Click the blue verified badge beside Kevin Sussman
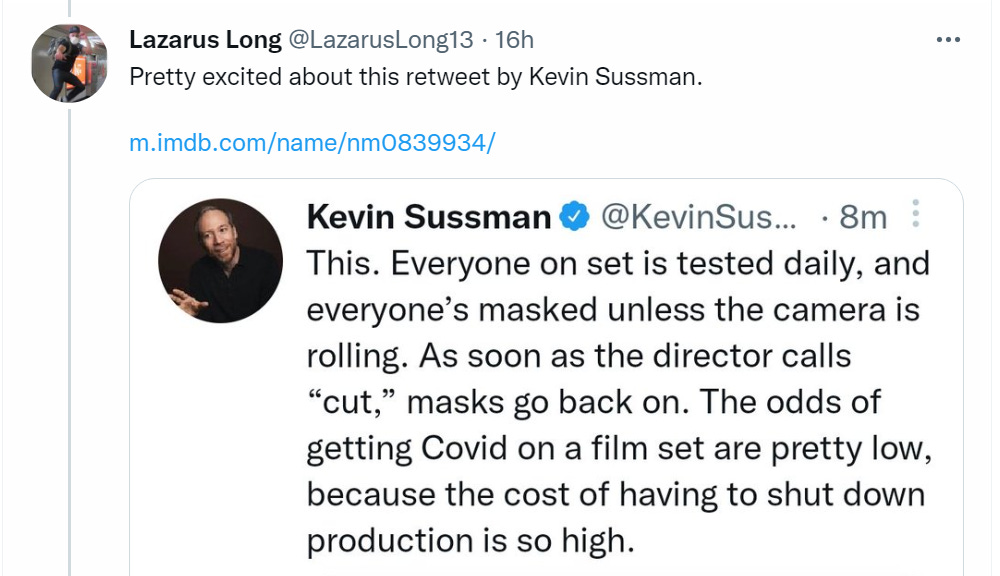This screenshot has width=1000, height=576. tap(574, 217)
